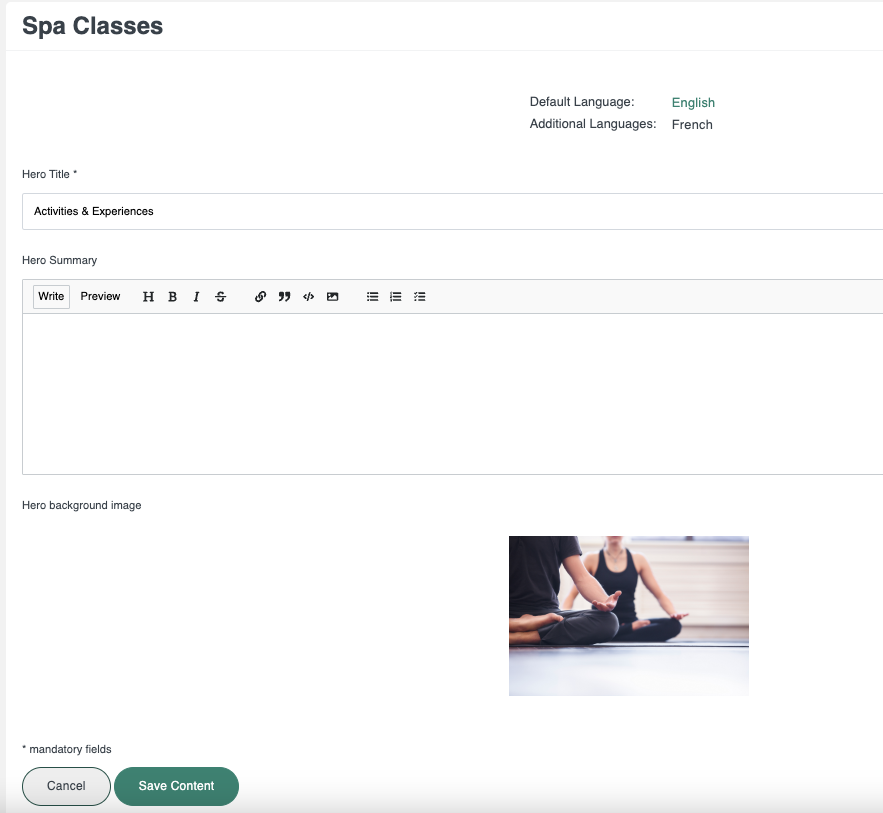Switch to the Write tab
The width and height of the screenshot is (883, 813).
tap(51, 297)
